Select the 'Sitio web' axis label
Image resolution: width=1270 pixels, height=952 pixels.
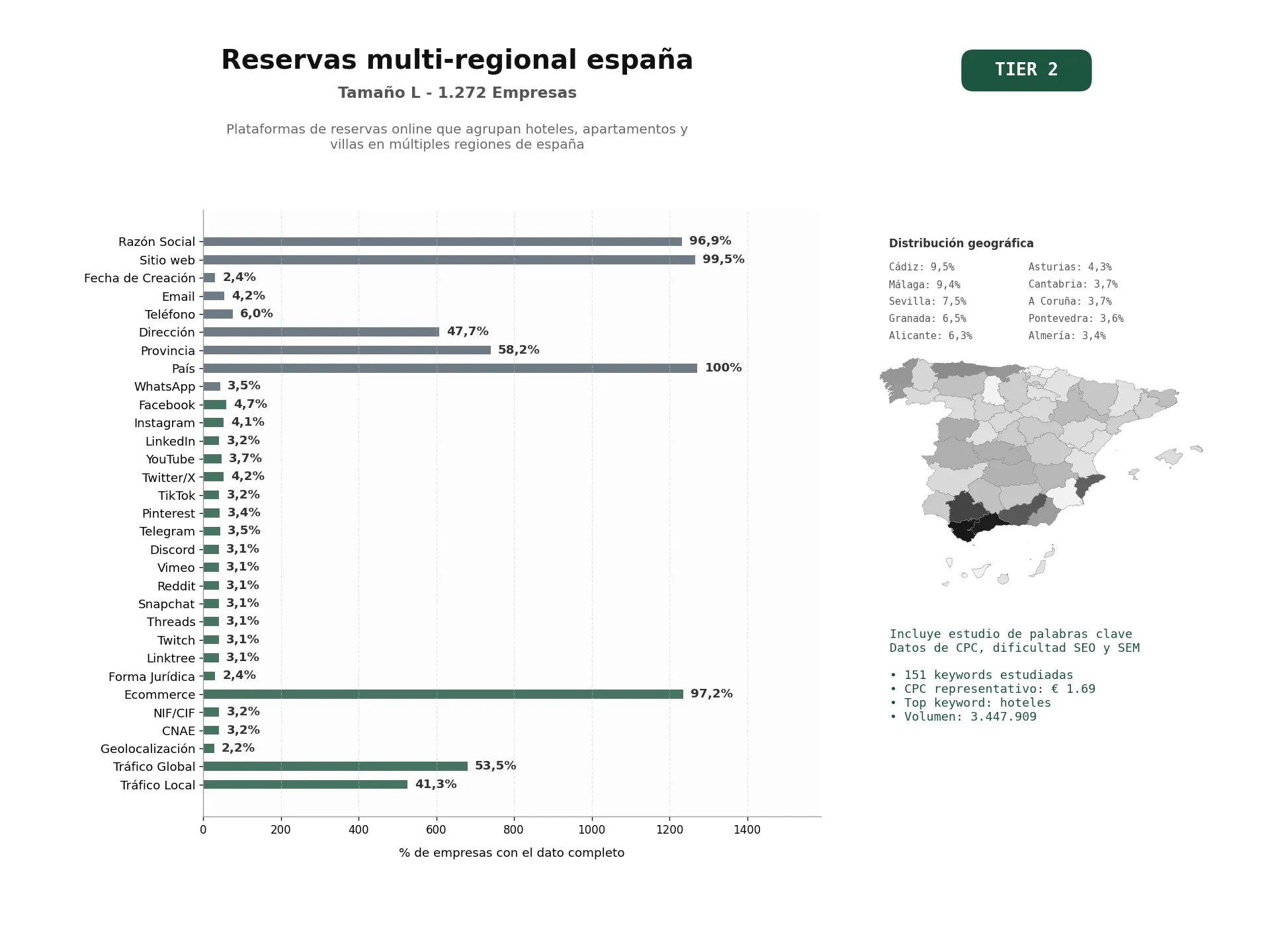167,260
